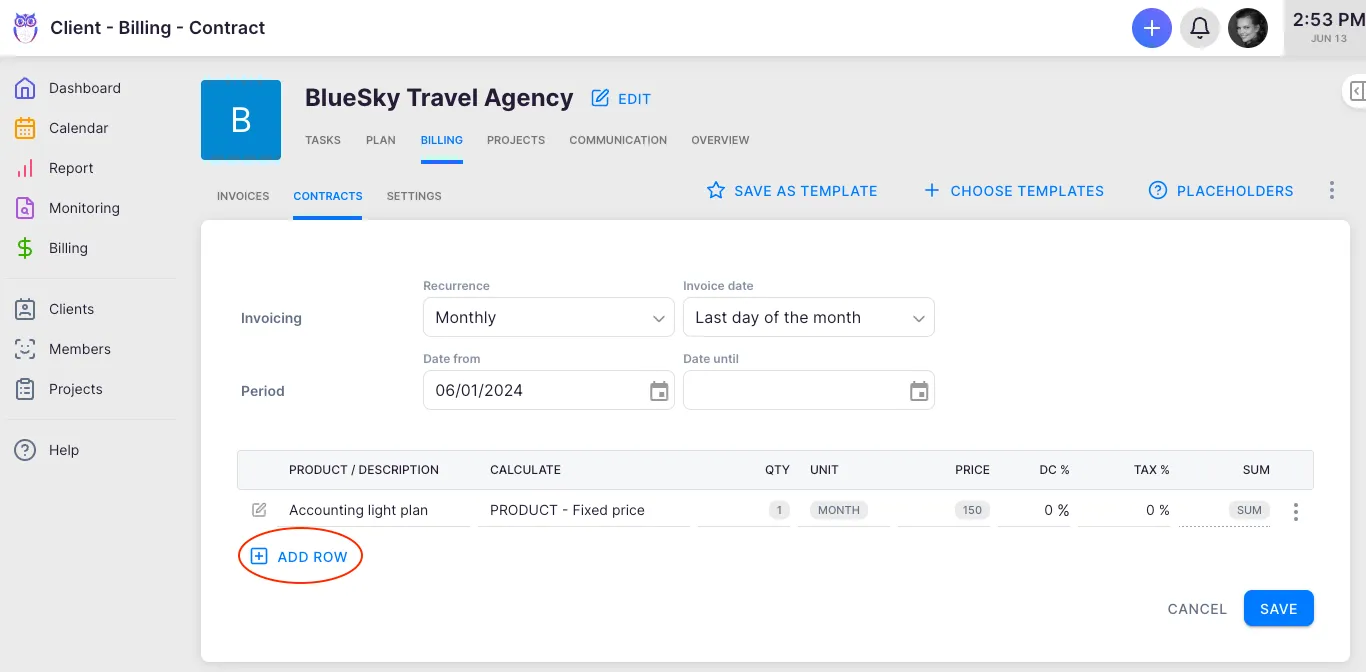Click the edit pencil icon on Accounting row
Screen dimensions: 1366x672
[x=259, y=510]
